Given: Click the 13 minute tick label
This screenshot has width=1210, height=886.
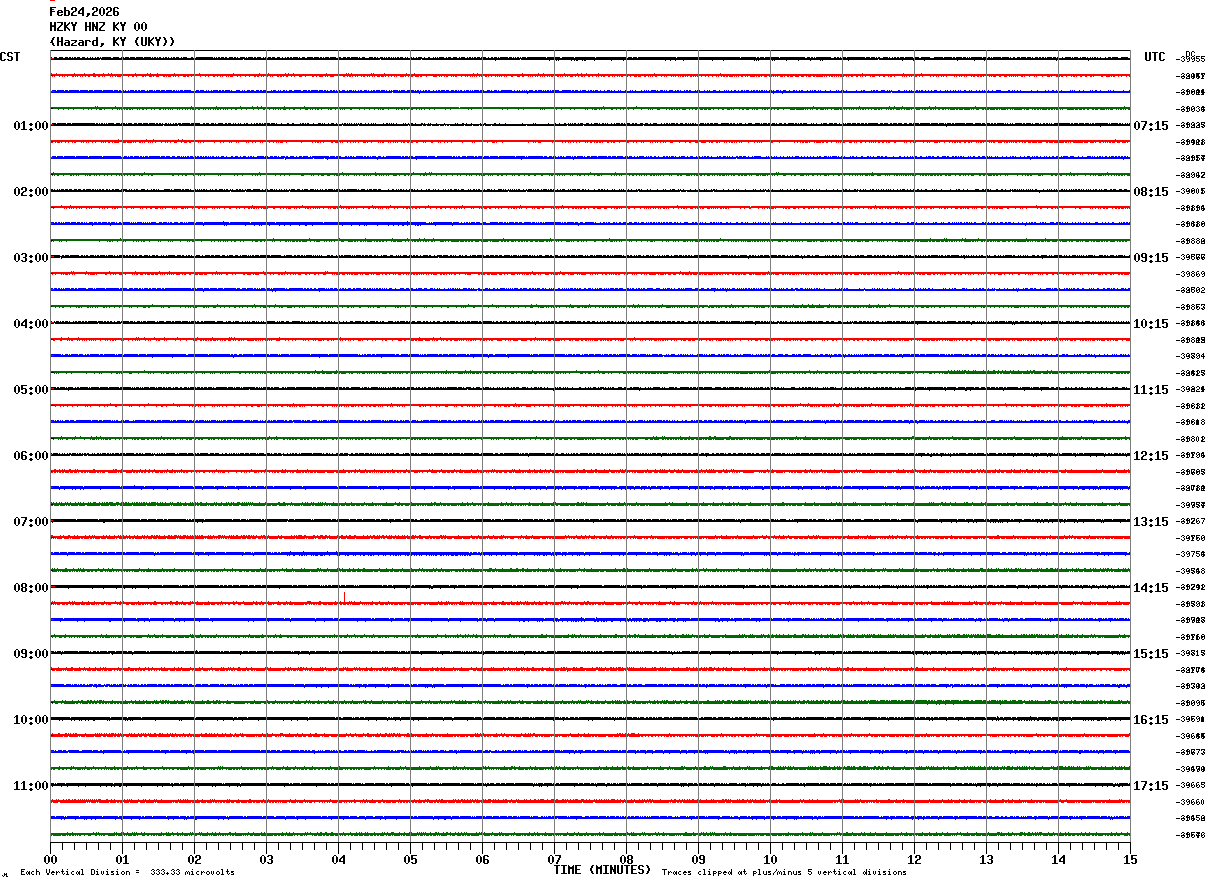Looking at the screenshot, I should [x=986, y=859].
